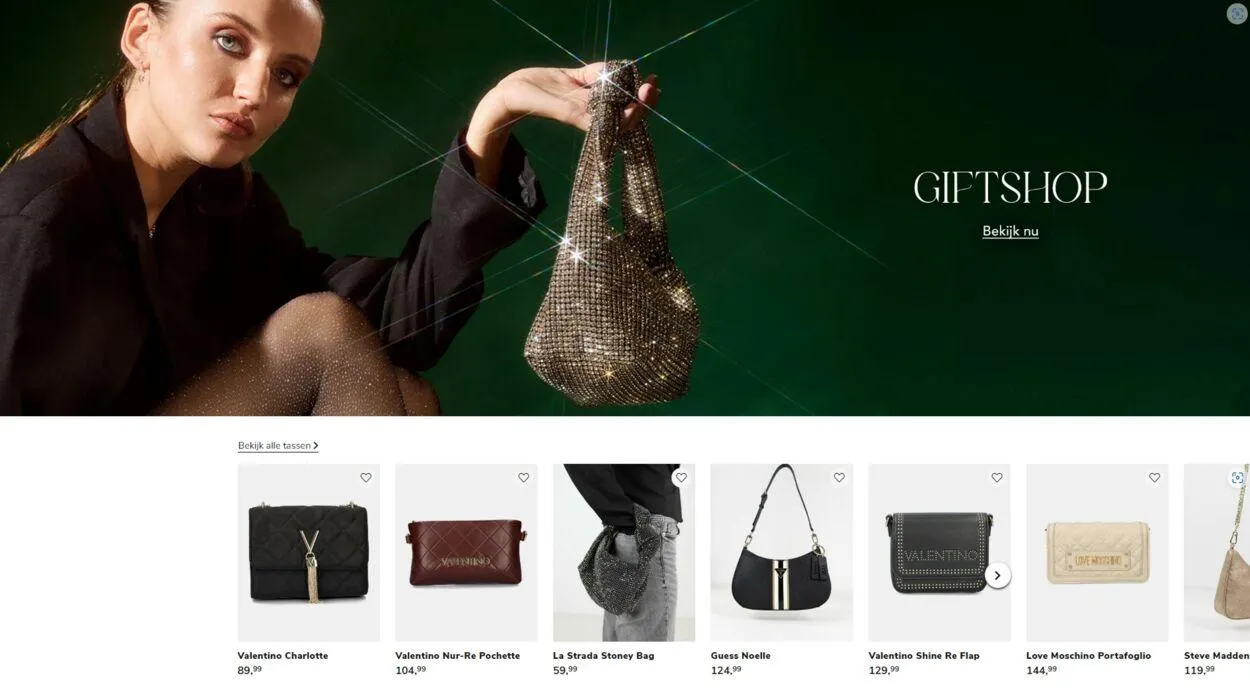Image resolution: width=1250 pixels, height=693 pixels.
Task: Open the GIFTSHOP banner heading
Action: coord(1010,188)
